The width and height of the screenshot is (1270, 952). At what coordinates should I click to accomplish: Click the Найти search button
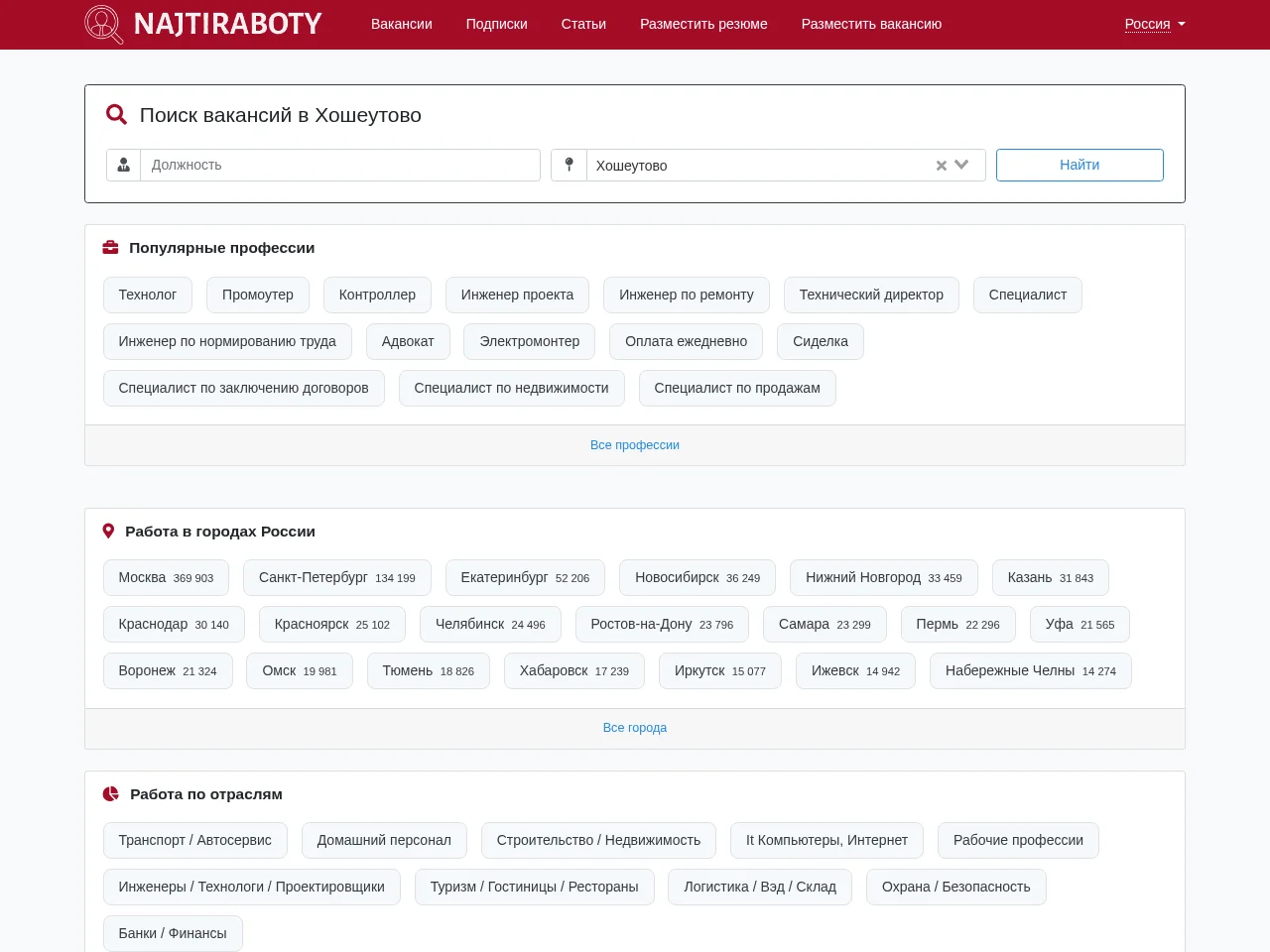[x=1079, y=166]
